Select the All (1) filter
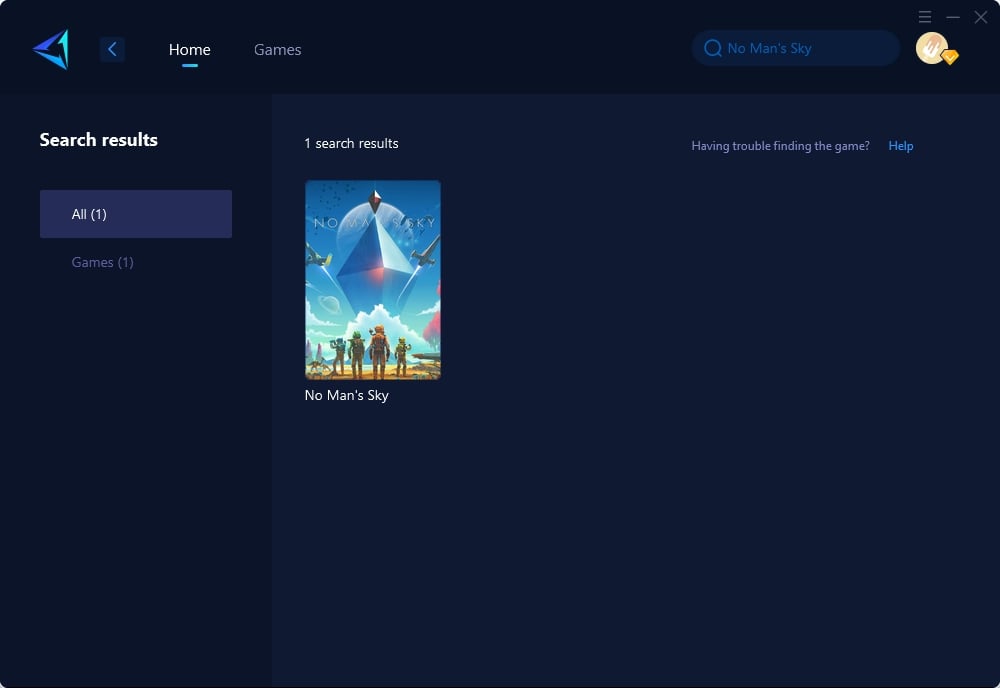The image size is (1000, 688). click(136, 214)
